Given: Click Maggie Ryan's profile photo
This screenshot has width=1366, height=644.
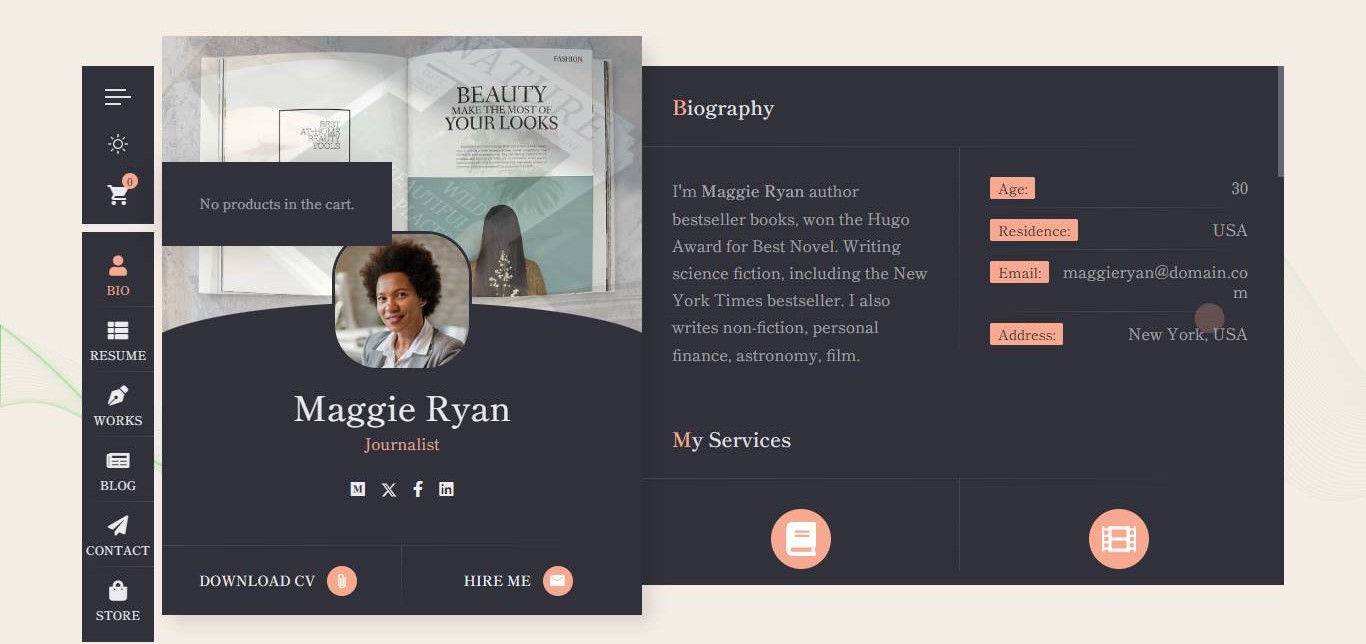Looking at the screenshot, I should pyautogui.click(x=401, y=301).
